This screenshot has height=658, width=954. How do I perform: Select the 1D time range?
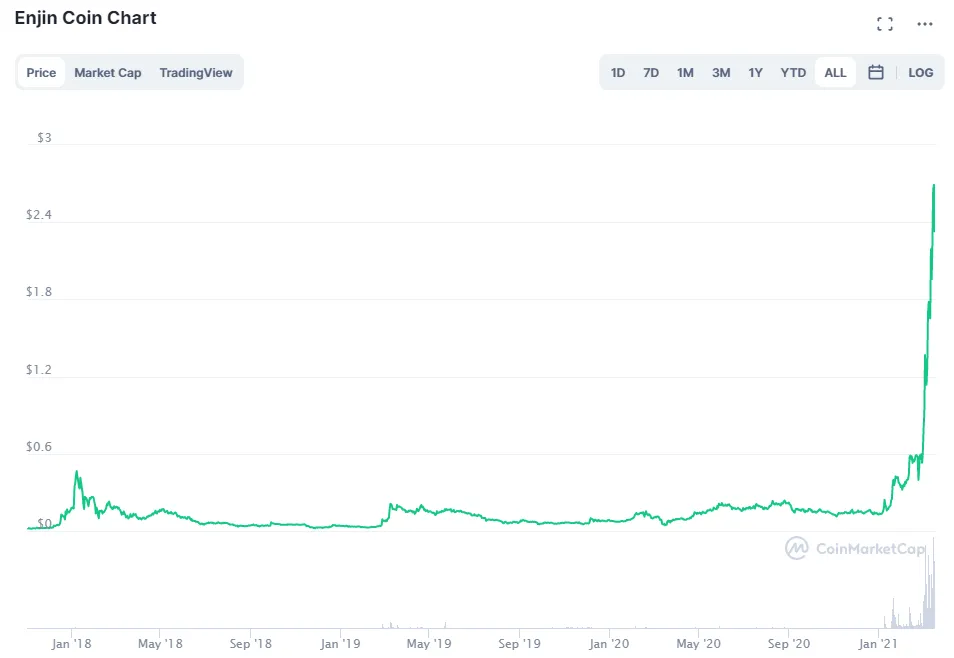coord(618,72)
